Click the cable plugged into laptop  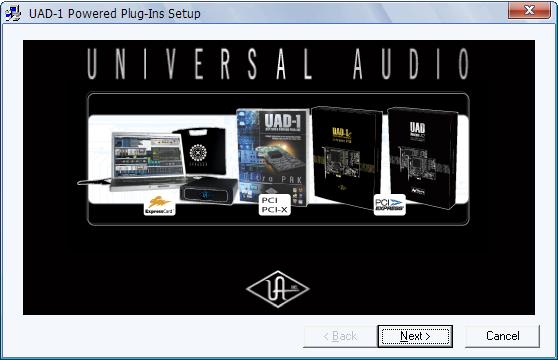(x=94, y=182)
